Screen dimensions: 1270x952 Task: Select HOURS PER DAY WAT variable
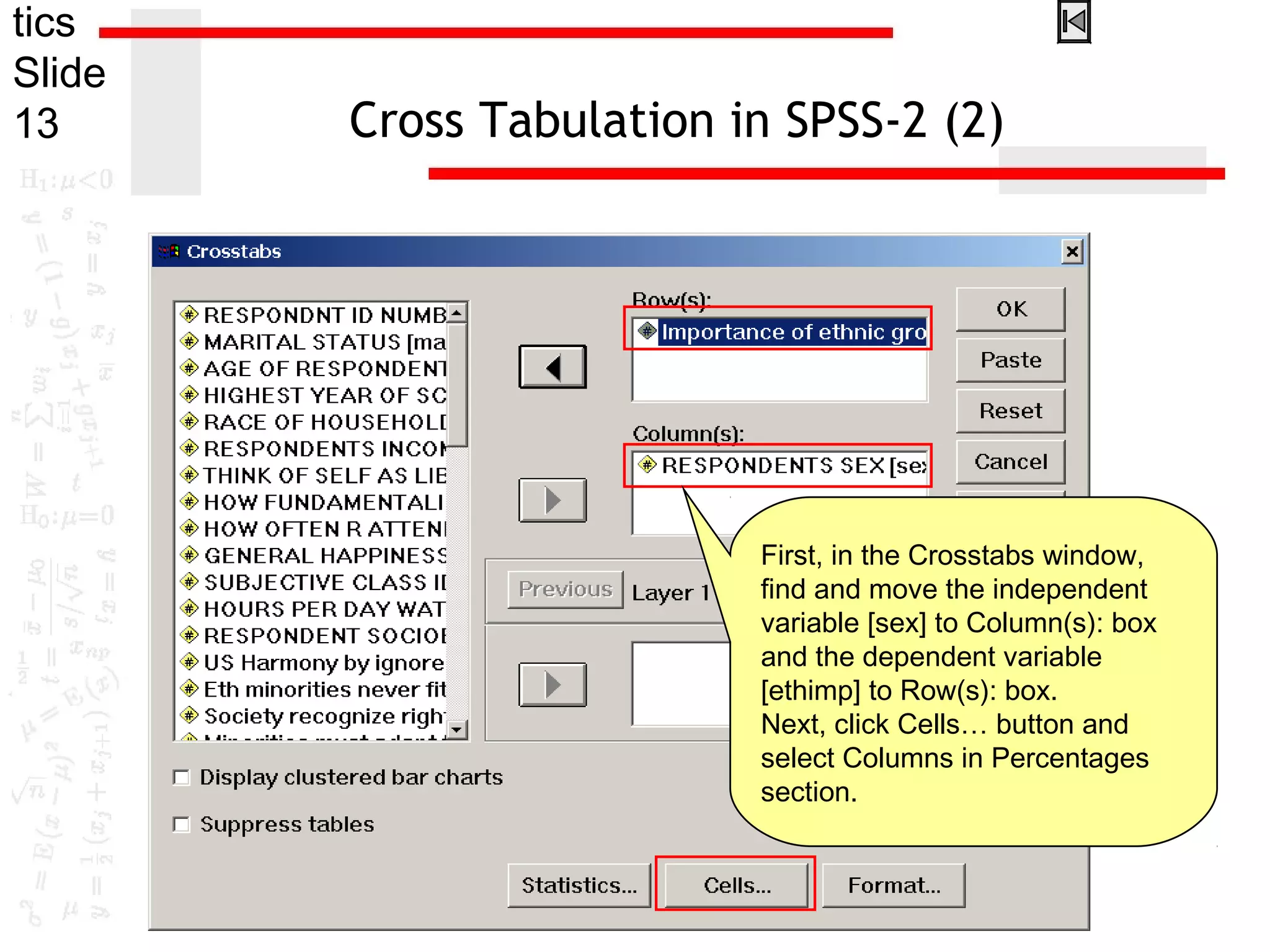313,609
